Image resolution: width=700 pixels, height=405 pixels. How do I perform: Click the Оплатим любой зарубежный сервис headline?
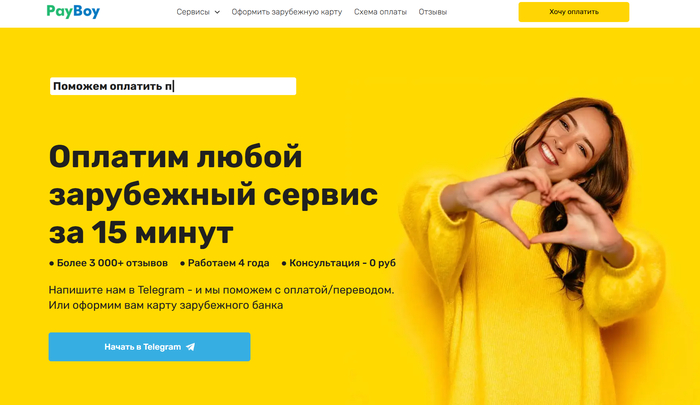213,175
